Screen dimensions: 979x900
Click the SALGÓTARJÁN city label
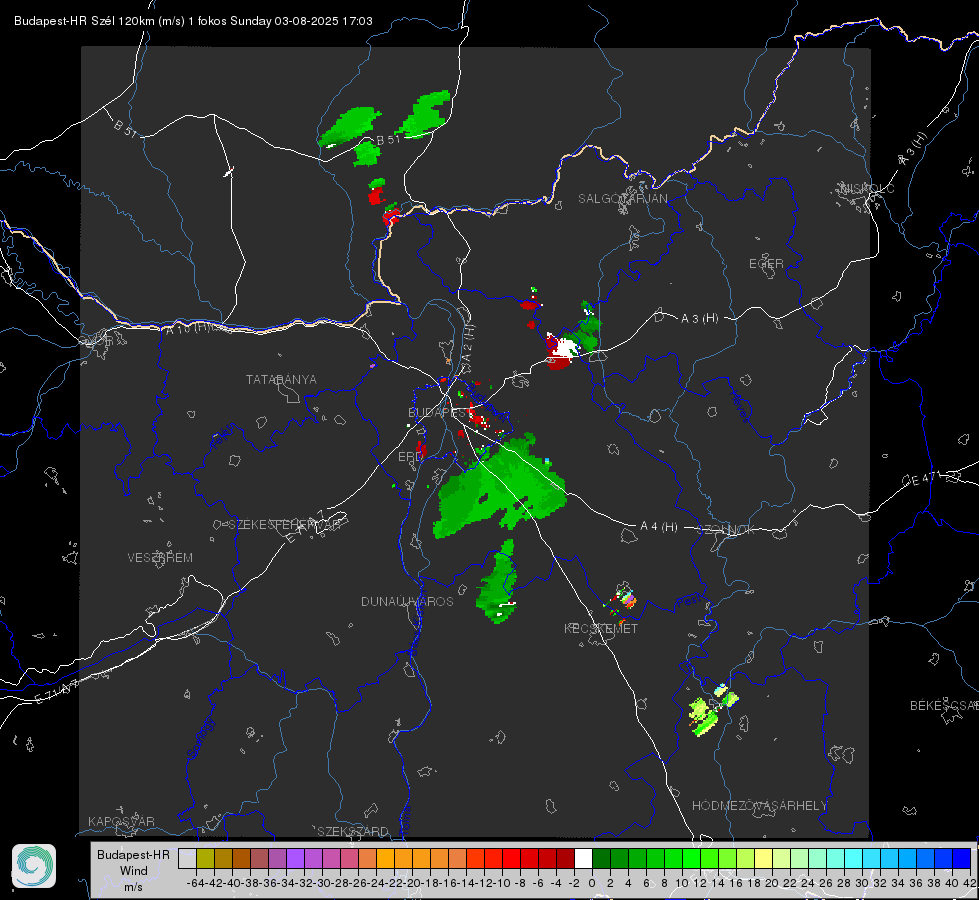point(622,199)
